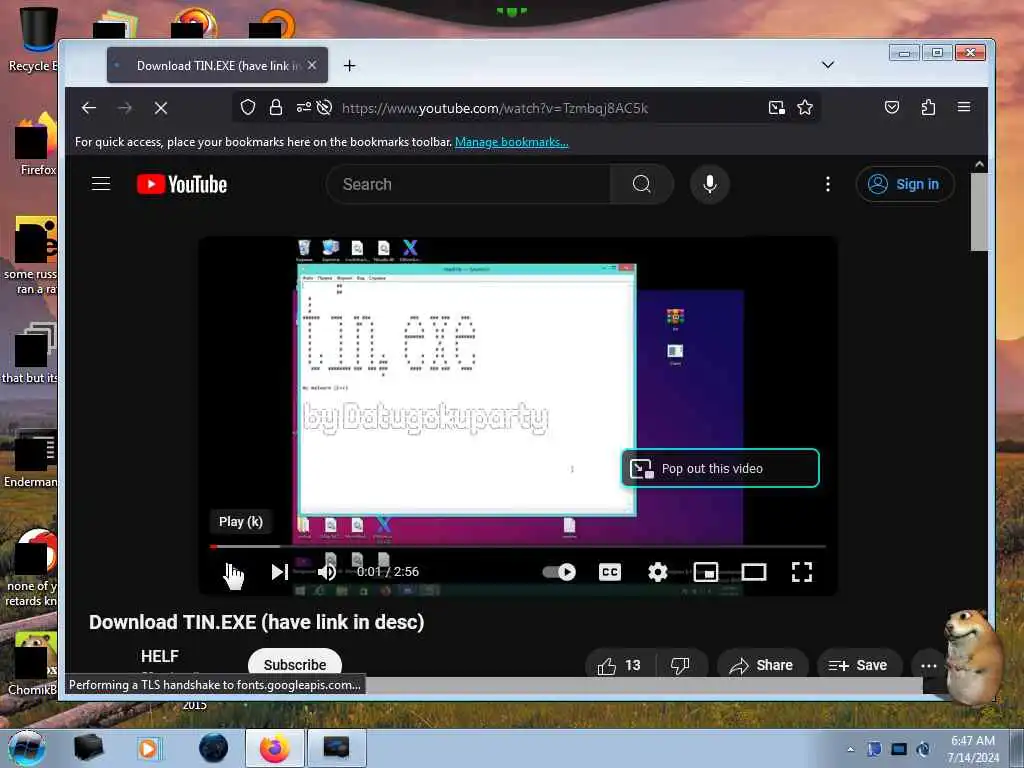Toggle theater mode on the player

tap(754, 572)
